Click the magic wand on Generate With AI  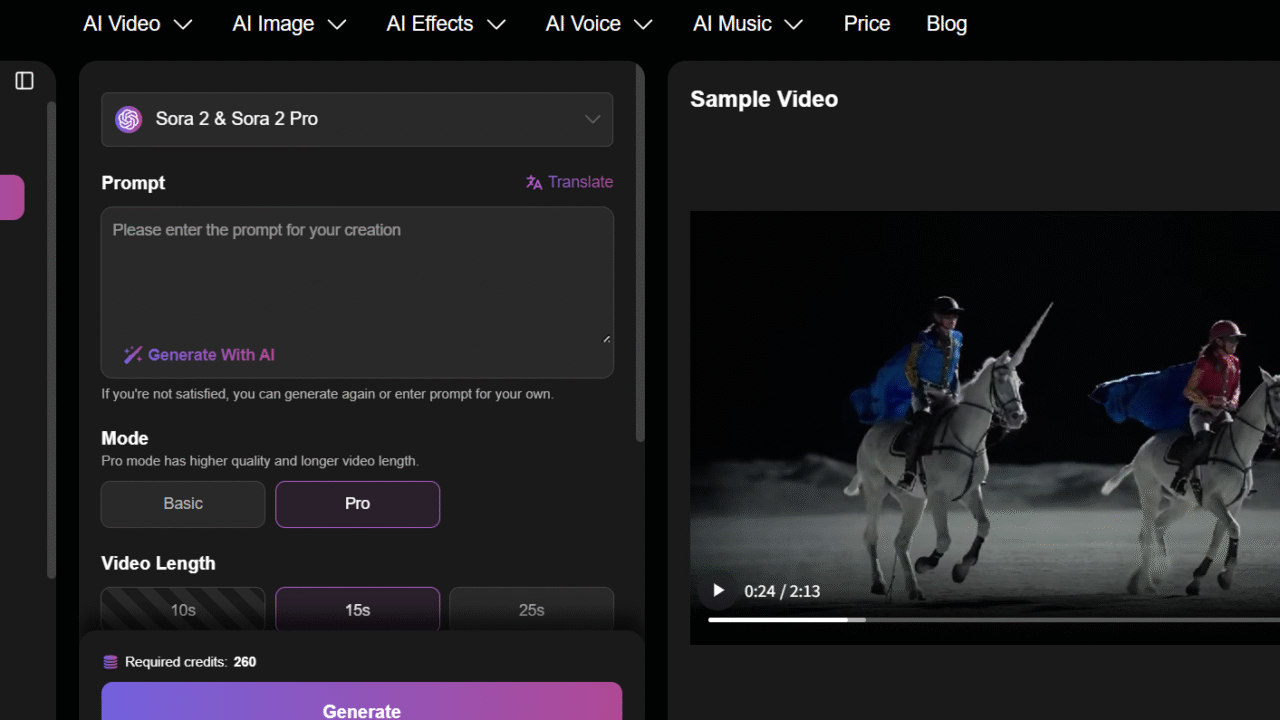pyautogui.click(x=132, y=354)
